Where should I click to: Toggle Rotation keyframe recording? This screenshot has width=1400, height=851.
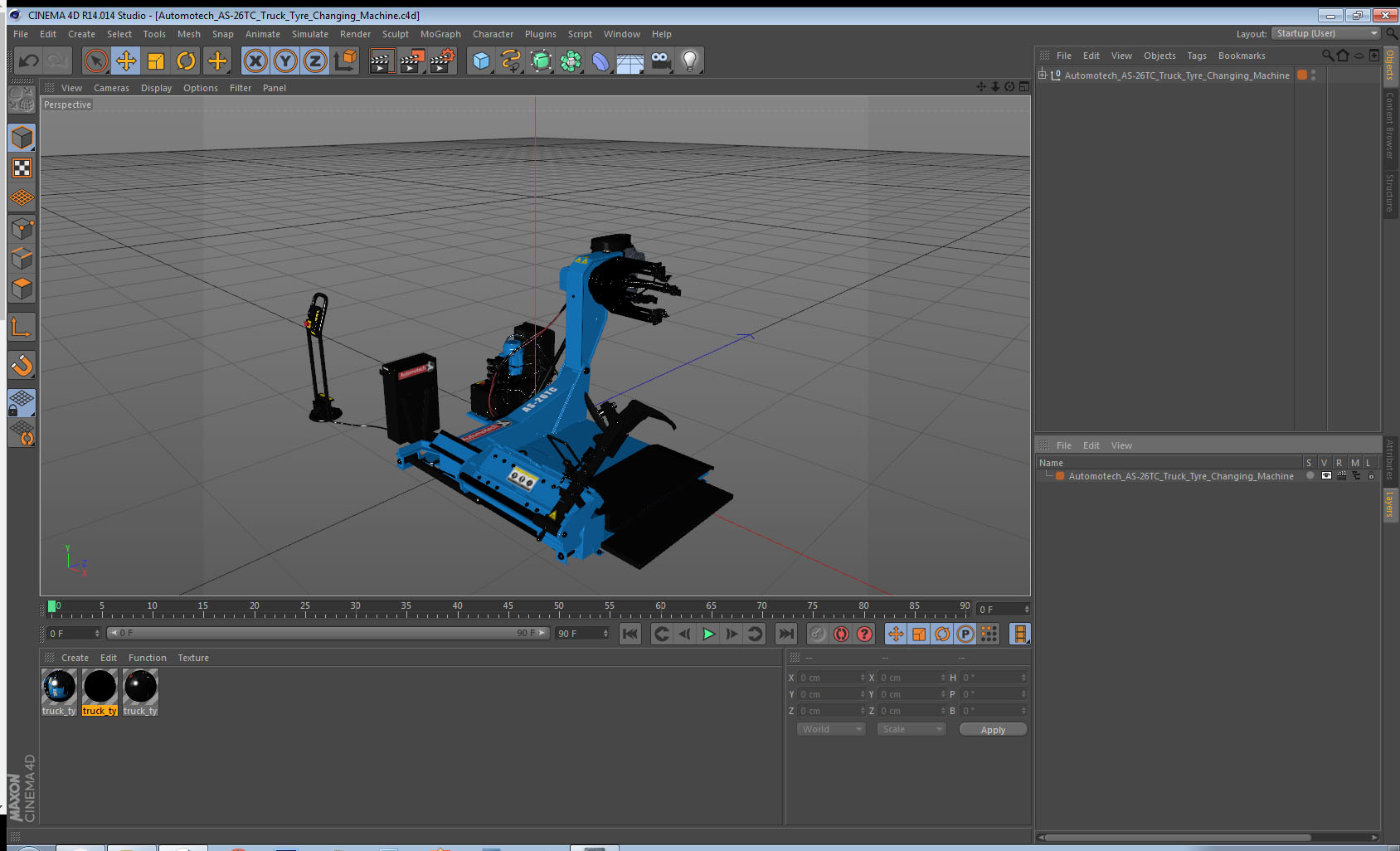pyautogui.click(x=942, y=634)
